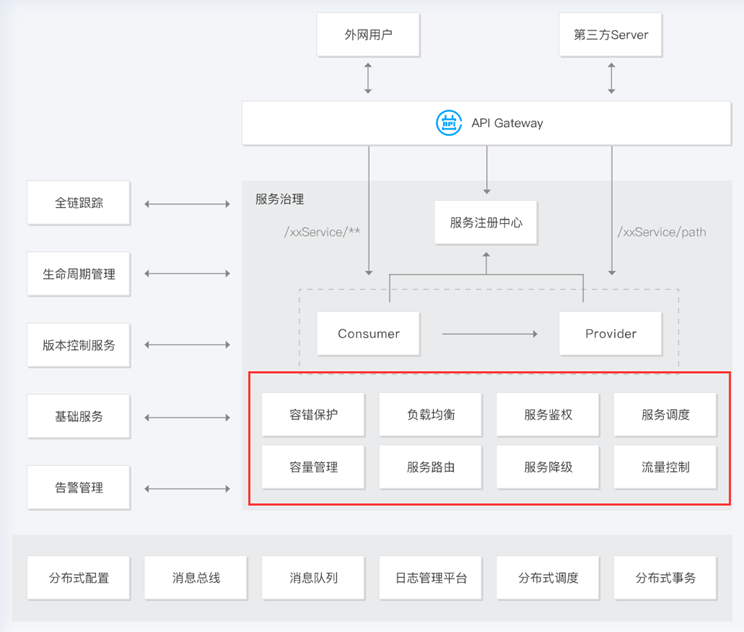This screenshot has width=744, height=632.
Task: Select the 第三方Server box
Action: (x=610, y=35)
